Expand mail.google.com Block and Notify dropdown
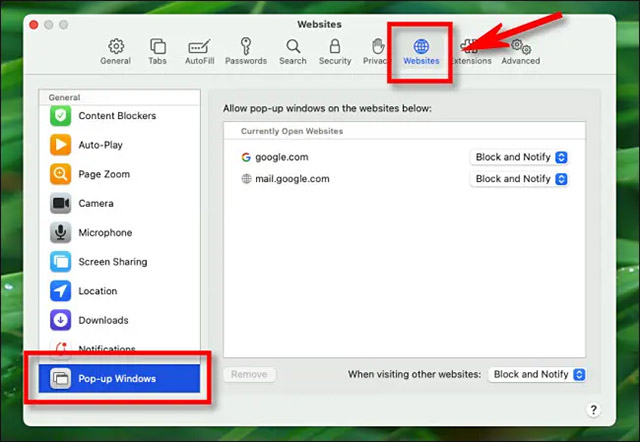 [x=519, y=179]
